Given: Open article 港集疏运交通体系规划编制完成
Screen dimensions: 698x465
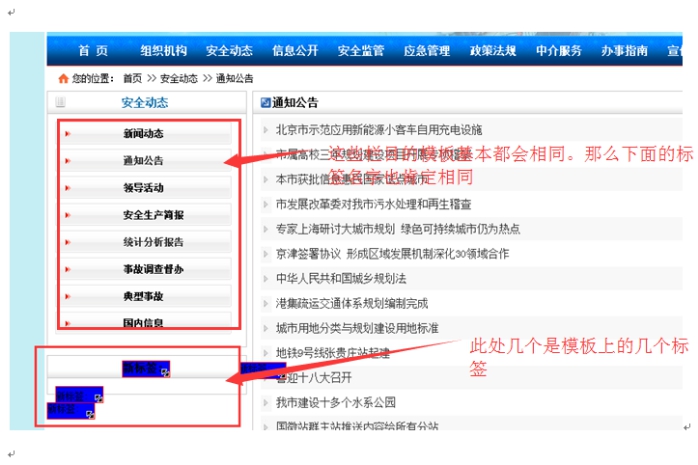Looking at the screenshot, I should [x=351, y=303].
